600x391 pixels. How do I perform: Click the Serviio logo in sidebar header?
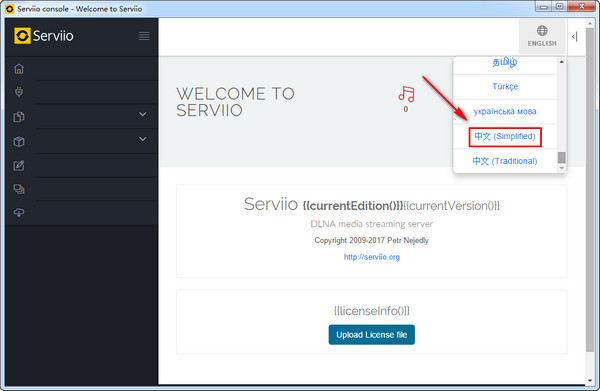click(44, 36)
